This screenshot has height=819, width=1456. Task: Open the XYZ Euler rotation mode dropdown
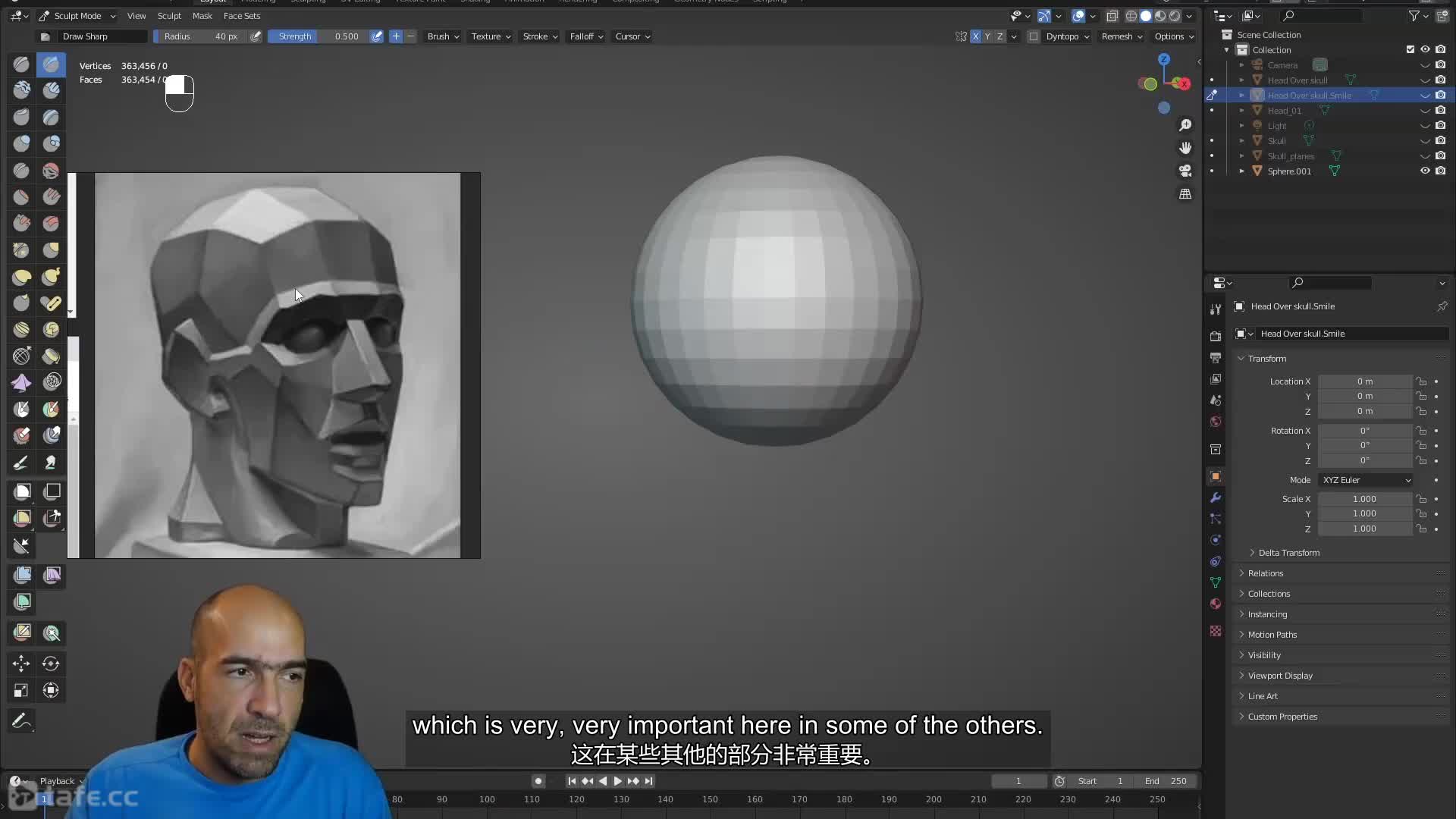tap(1366, 480)
